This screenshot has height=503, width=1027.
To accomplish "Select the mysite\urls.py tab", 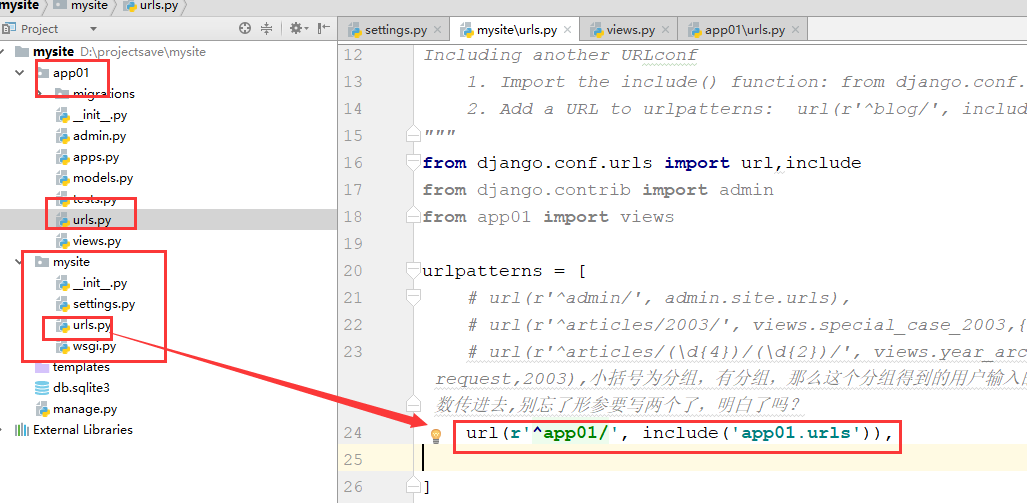I will pos(516,30).
